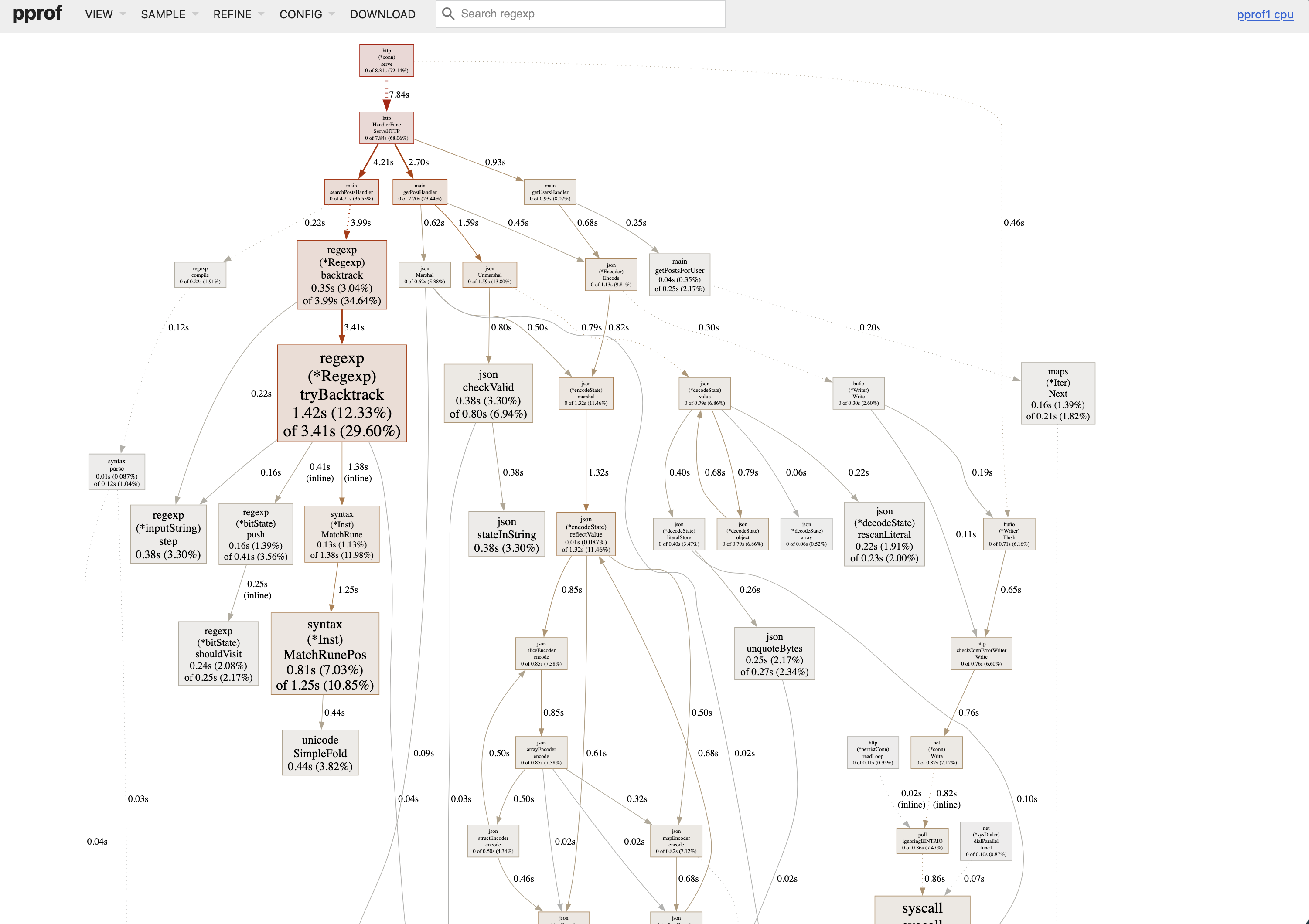Image resolution: width=1309 pixels, height=924 pixels.
Task: Open the pprof1 cpu link
Action: [x=1265, y=14]
